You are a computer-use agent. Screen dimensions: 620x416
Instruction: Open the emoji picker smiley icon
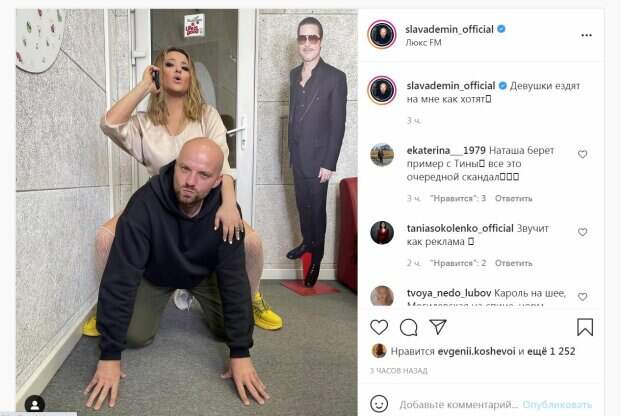pos(379,404)
